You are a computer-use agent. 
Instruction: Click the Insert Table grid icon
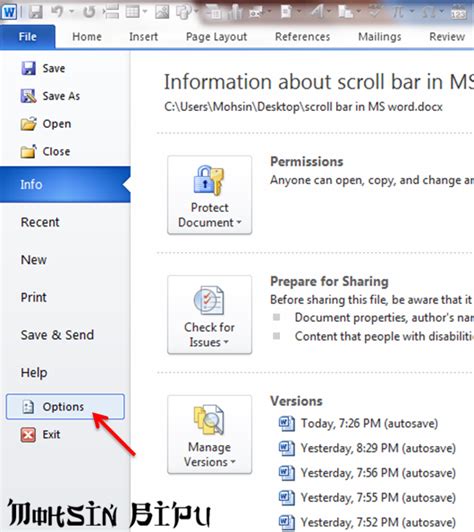click(132, 12)
